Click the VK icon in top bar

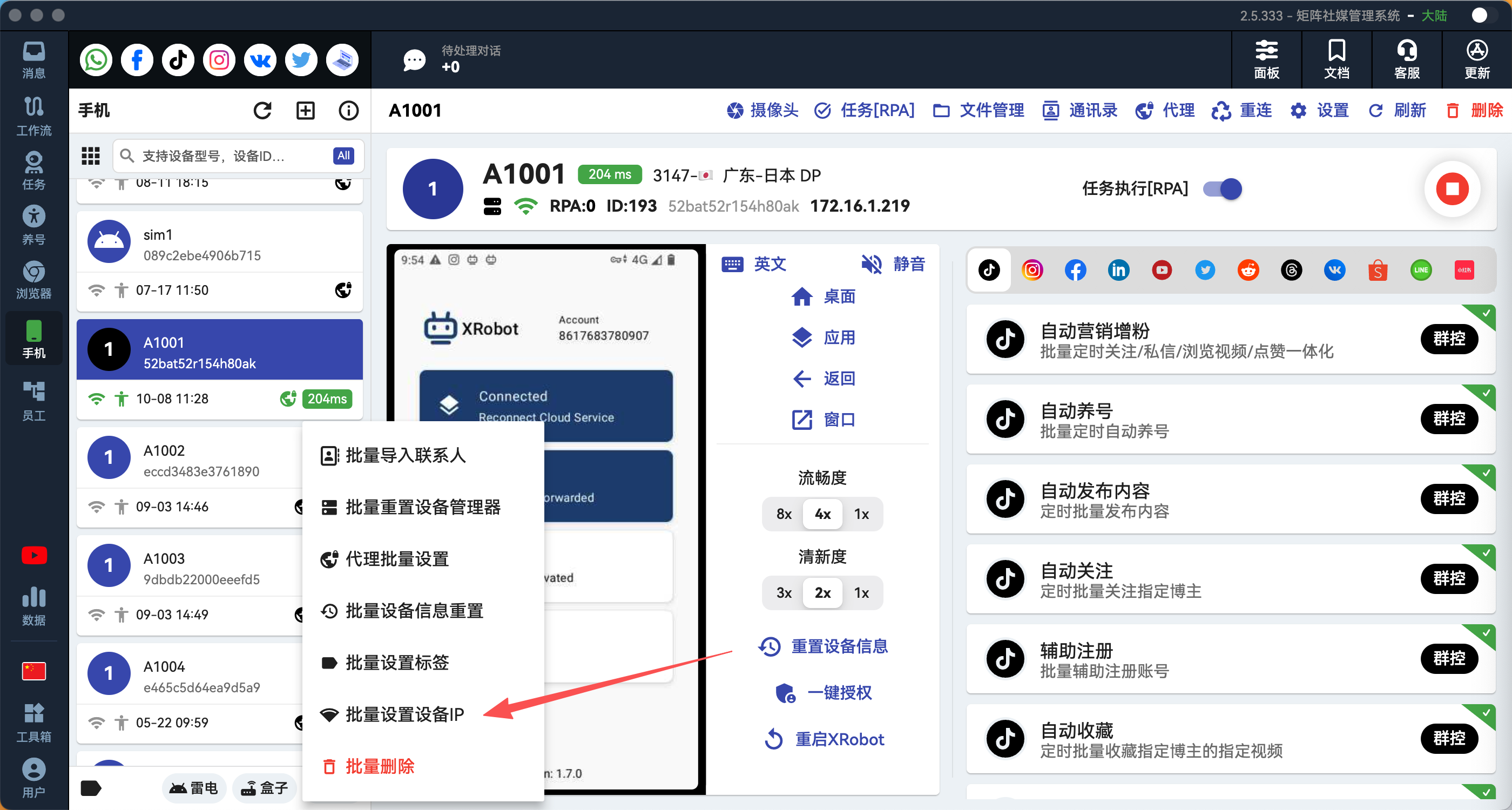(x=260, y=60)
